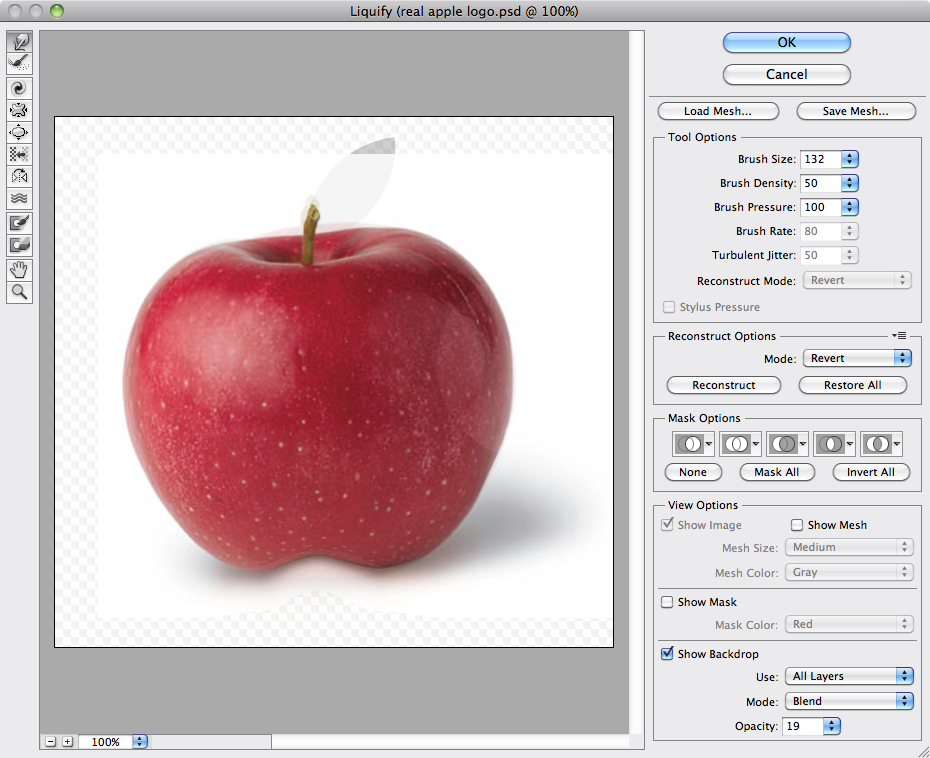Click the Reconstruct button
Viewport: 930px width, 758px height.
click(724, 385)
